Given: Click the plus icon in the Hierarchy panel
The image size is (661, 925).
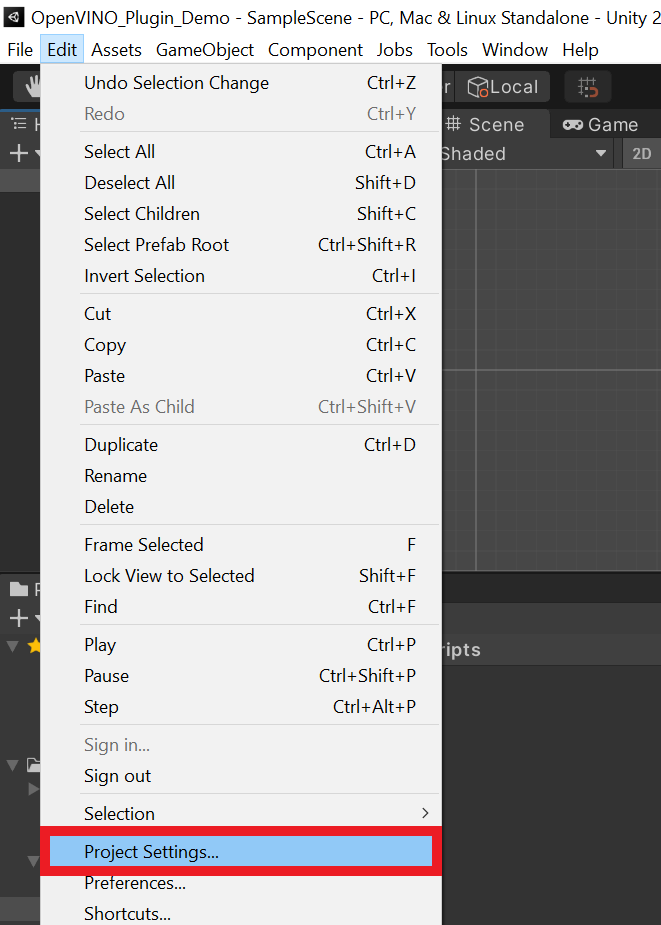Looking at the screenshot, I should point(18,154).
